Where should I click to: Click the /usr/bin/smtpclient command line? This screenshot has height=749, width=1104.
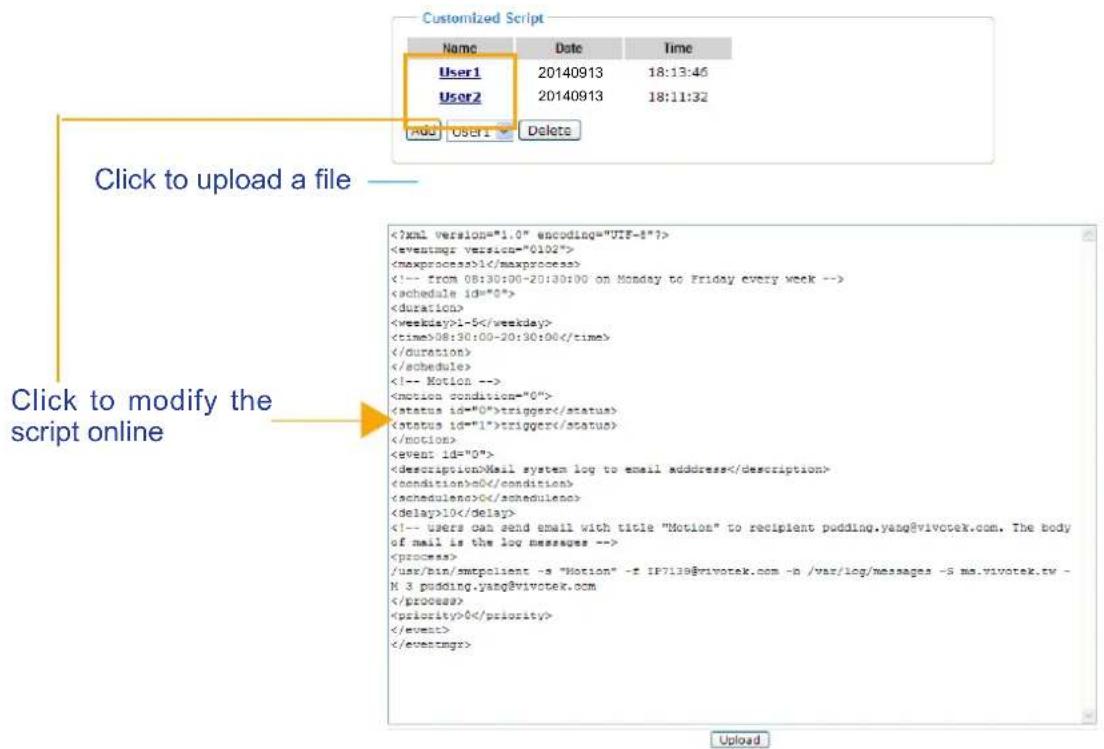click(x=730, y=579)
